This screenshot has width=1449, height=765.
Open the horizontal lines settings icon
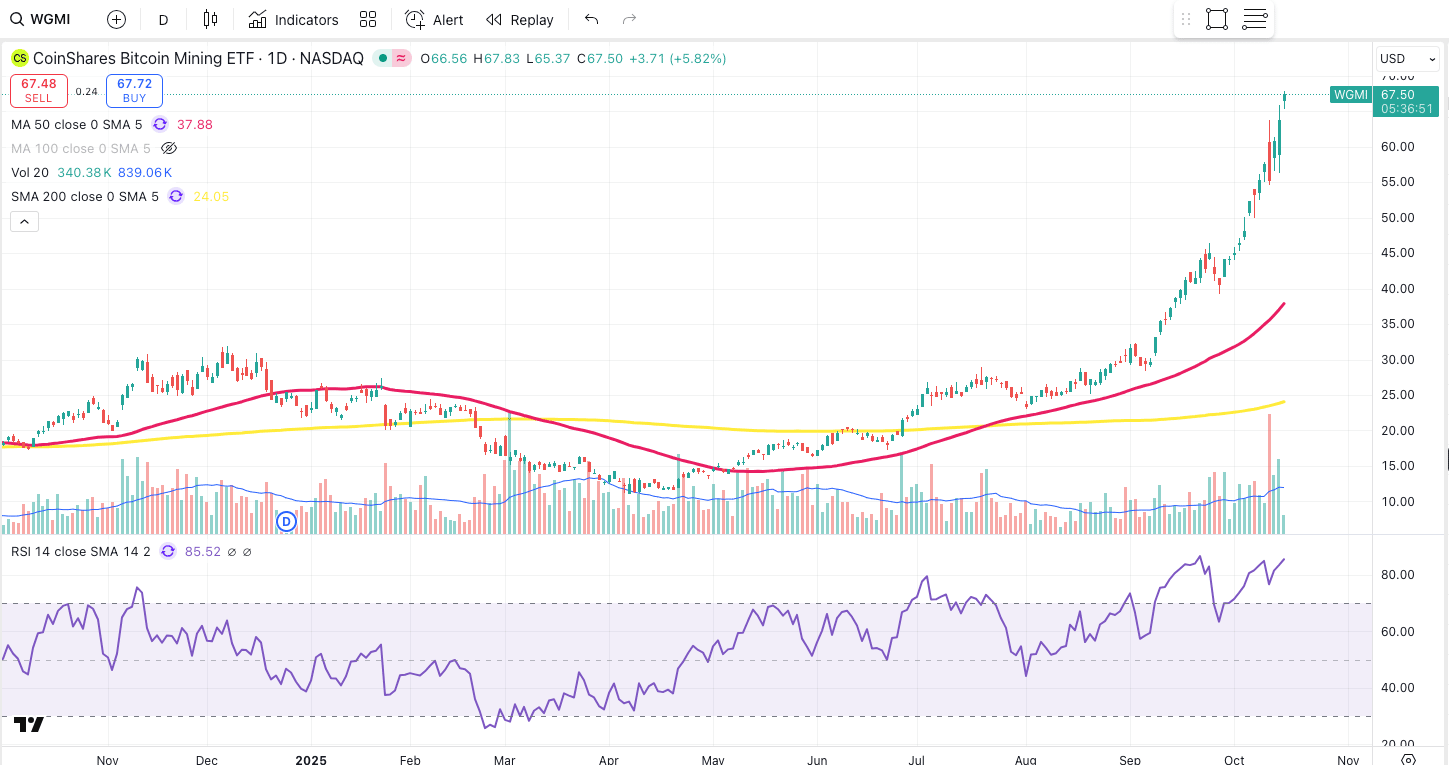click(x=1255, y=20)
